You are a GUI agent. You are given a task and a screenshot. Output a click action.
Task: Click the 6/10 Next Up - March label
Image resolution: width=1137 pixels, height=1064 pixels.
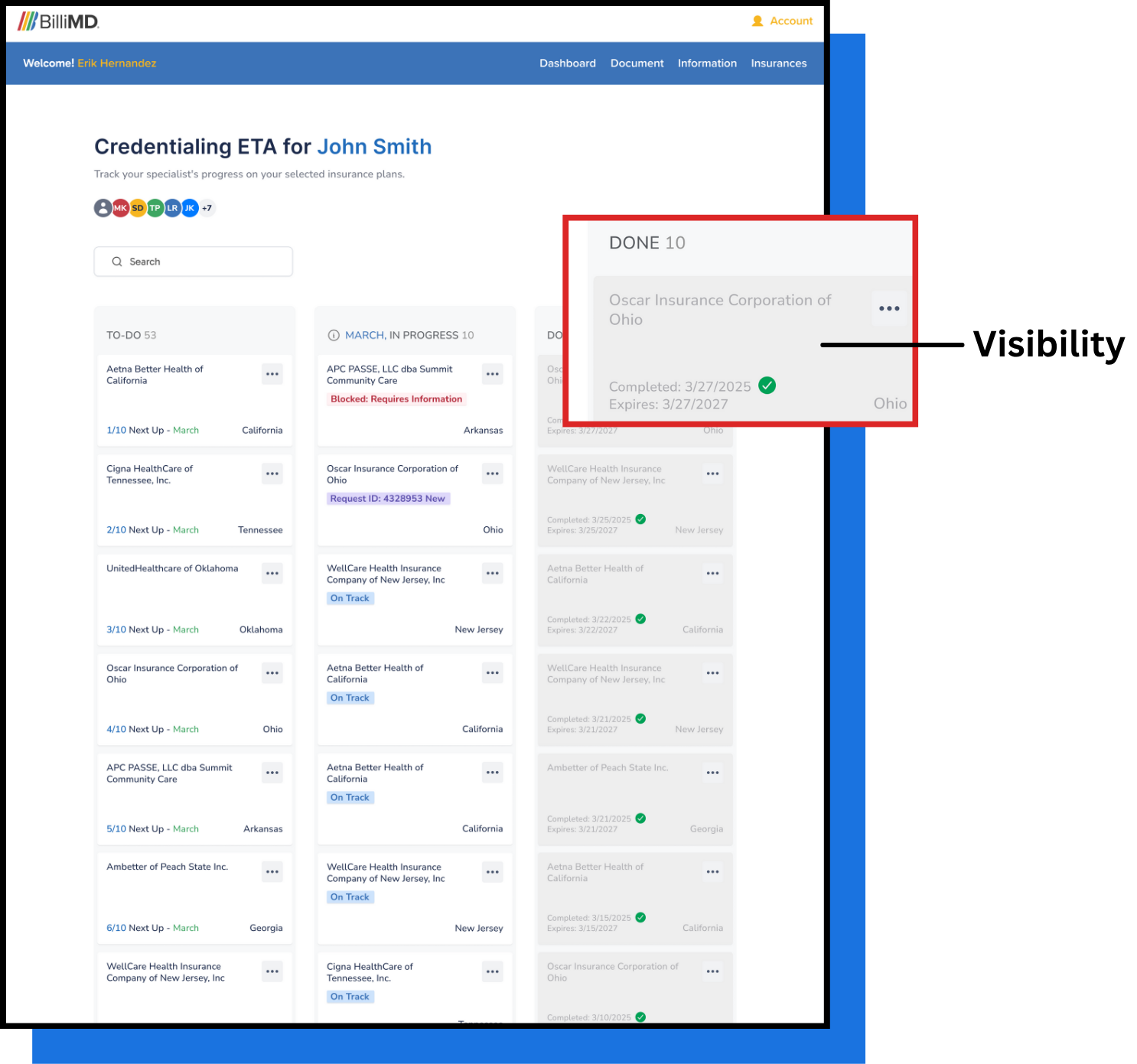[153, 928]
